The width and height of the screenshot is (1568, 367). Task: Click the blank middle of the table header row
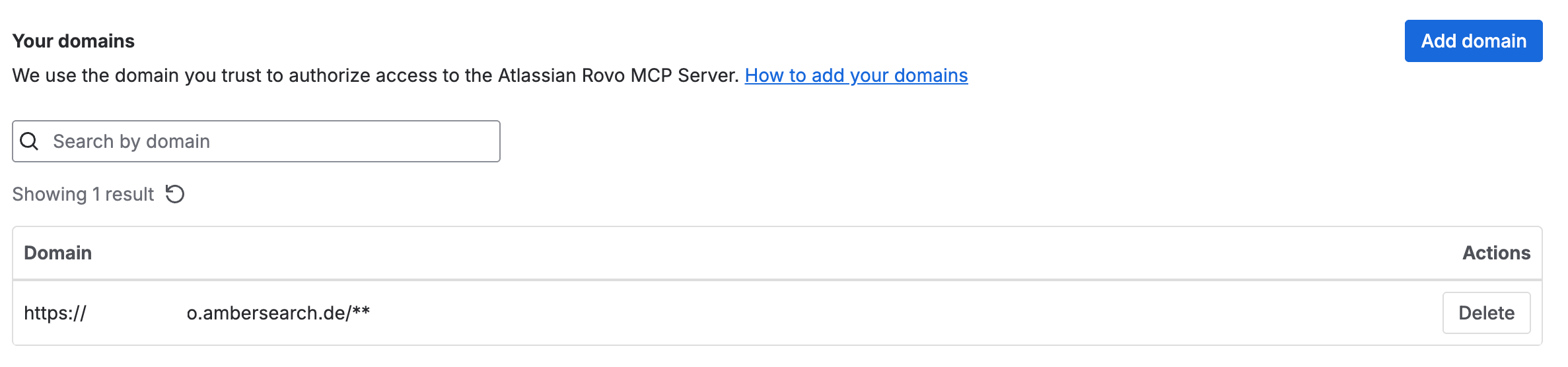point(777,253)
